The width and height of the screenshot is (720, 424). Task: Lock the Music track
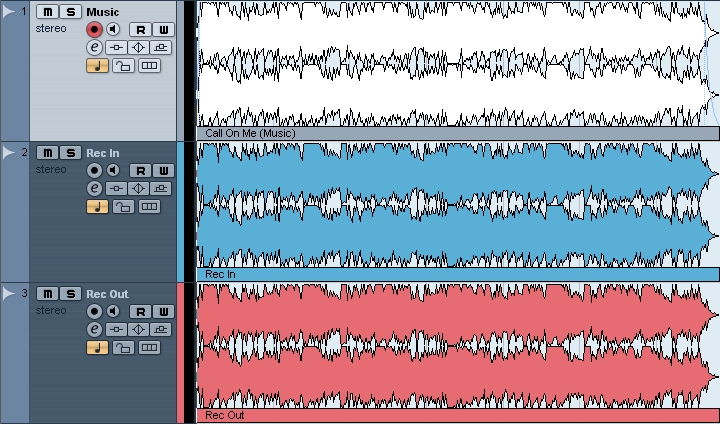[x=123, y=66]
